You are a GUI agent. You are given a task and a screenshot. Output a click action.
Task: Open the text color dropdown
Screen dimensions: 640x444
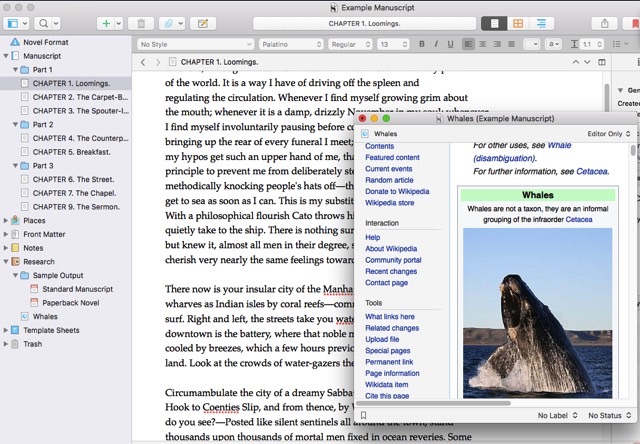(x=531, y=44)
